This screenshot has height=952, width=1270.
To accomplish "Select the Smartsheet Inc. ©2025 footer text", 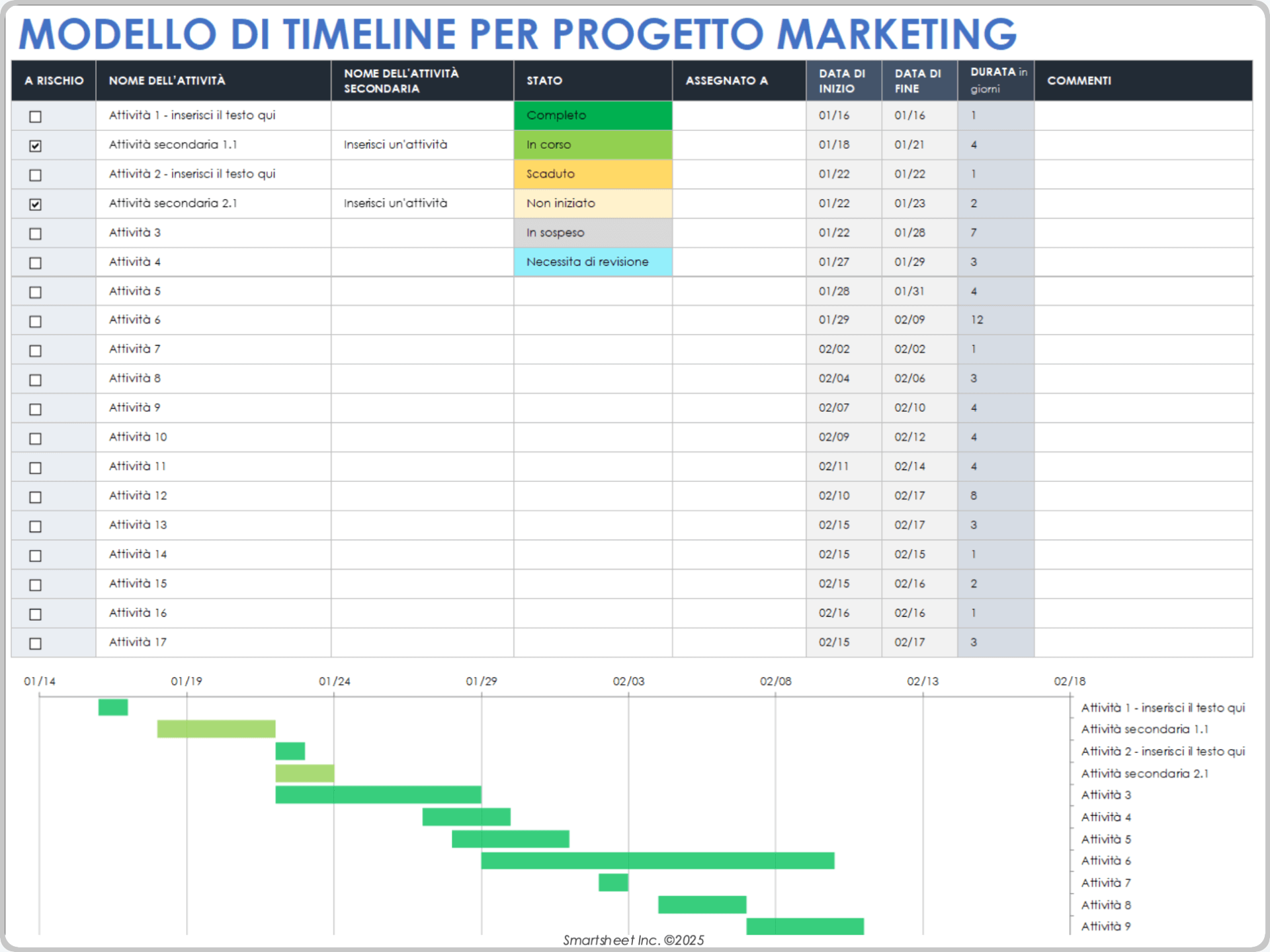I will [x=634, y=940].
